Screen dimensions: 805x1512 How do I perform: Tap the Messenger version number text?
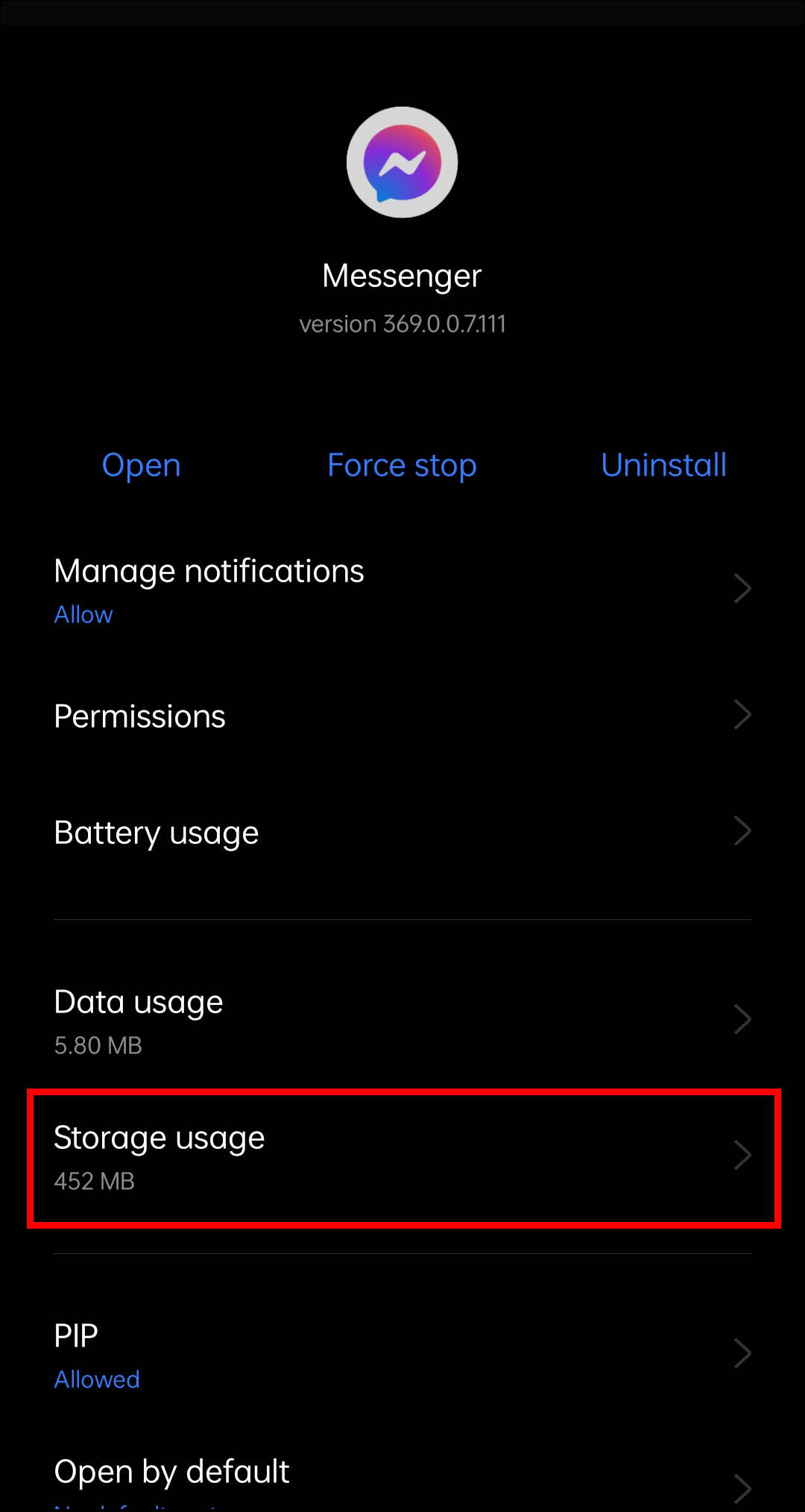(x=402, y=324)
